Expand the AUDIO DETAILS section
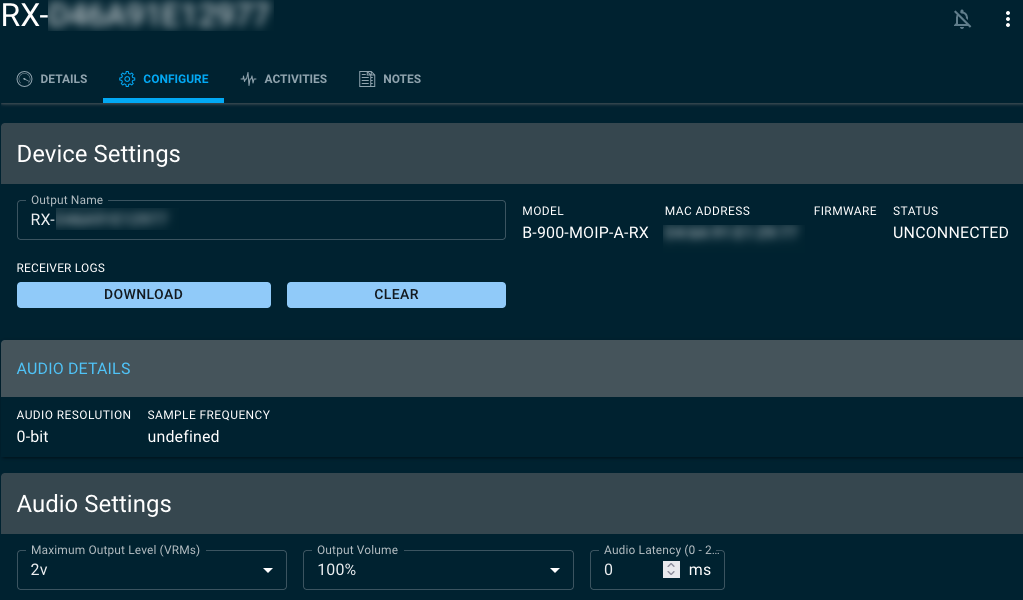The width and height of the screenshot is (1023, 600). click(x=73, y=368)
